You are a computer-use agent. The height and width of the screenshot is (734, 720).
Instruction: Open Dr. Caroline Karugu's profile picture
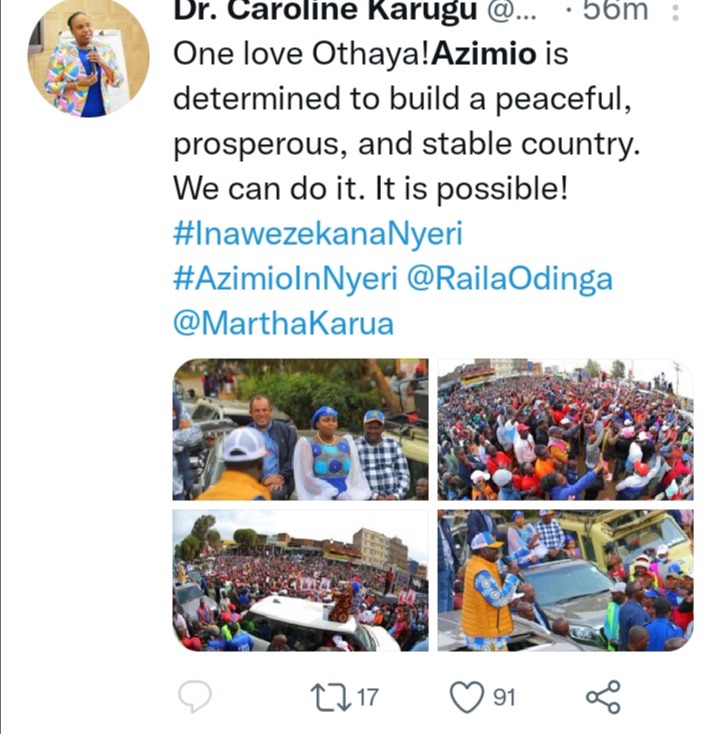coord(88,57)
